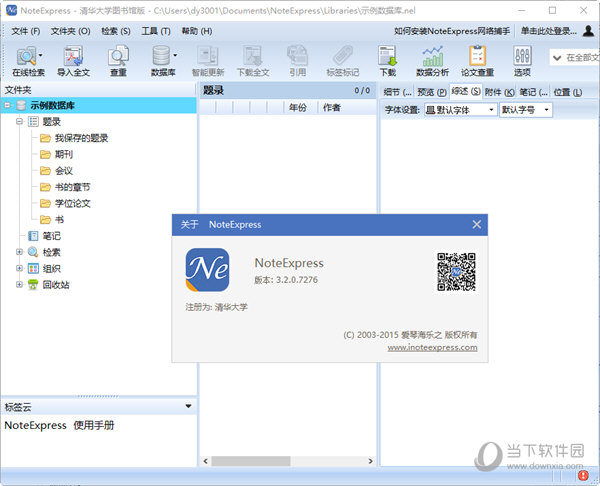Switch to the 预览 (P) tab
The image size is (600, 486).
point(432,92)
